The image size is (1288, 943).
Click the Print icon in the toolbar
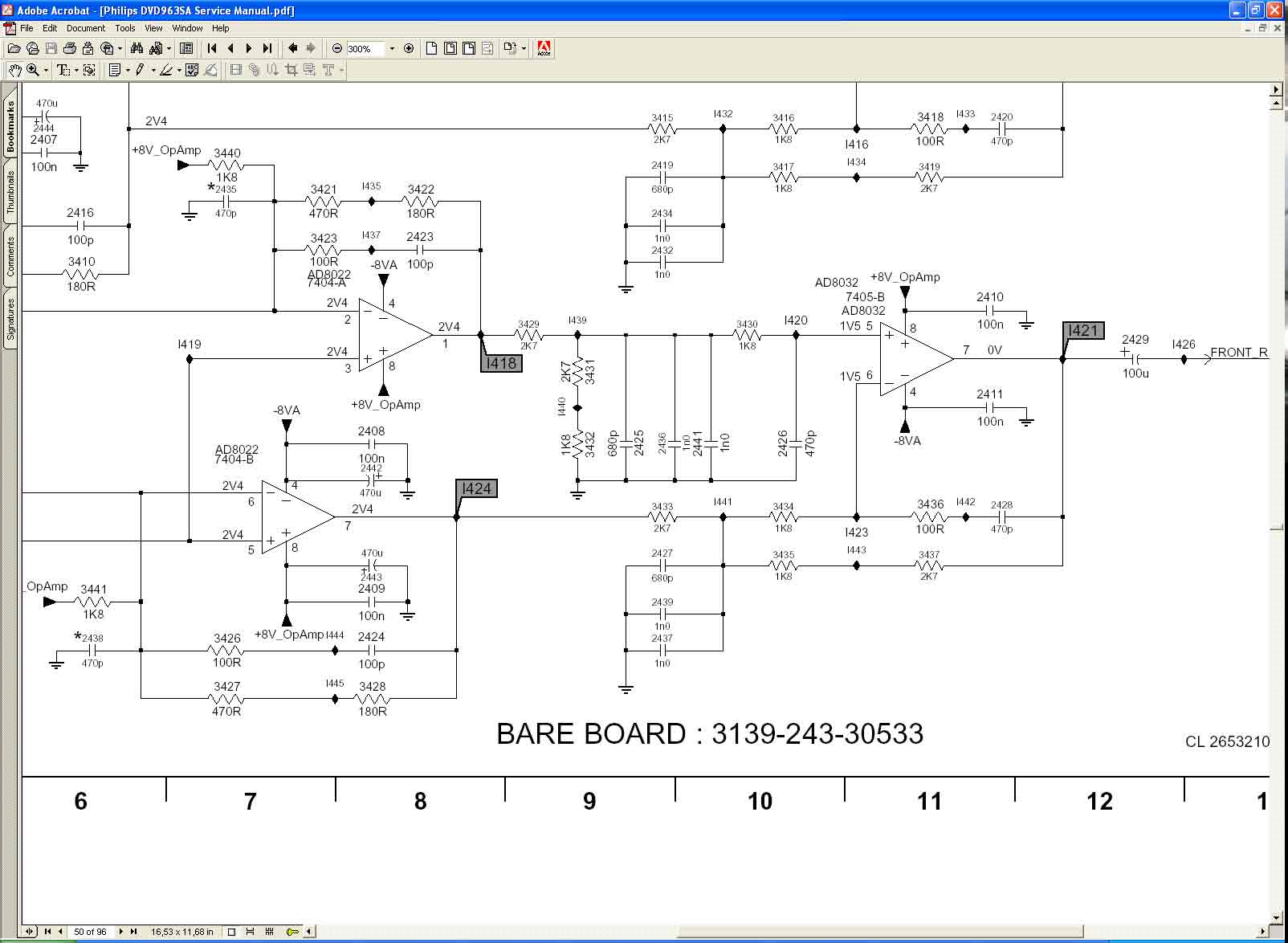click(x=69, y=48)
